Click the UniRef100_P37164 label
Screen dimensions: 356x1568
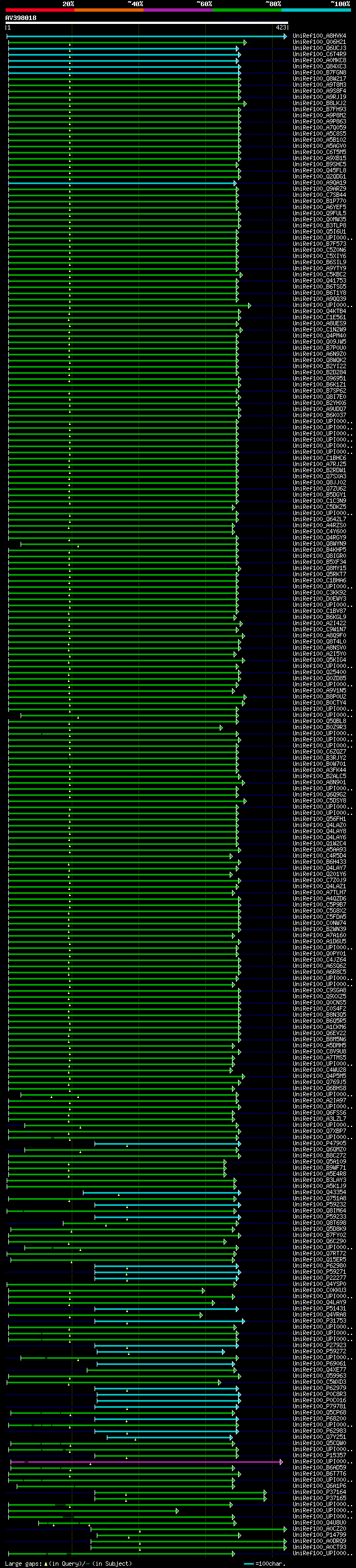pyautogui.click(x=319, y=1492)
